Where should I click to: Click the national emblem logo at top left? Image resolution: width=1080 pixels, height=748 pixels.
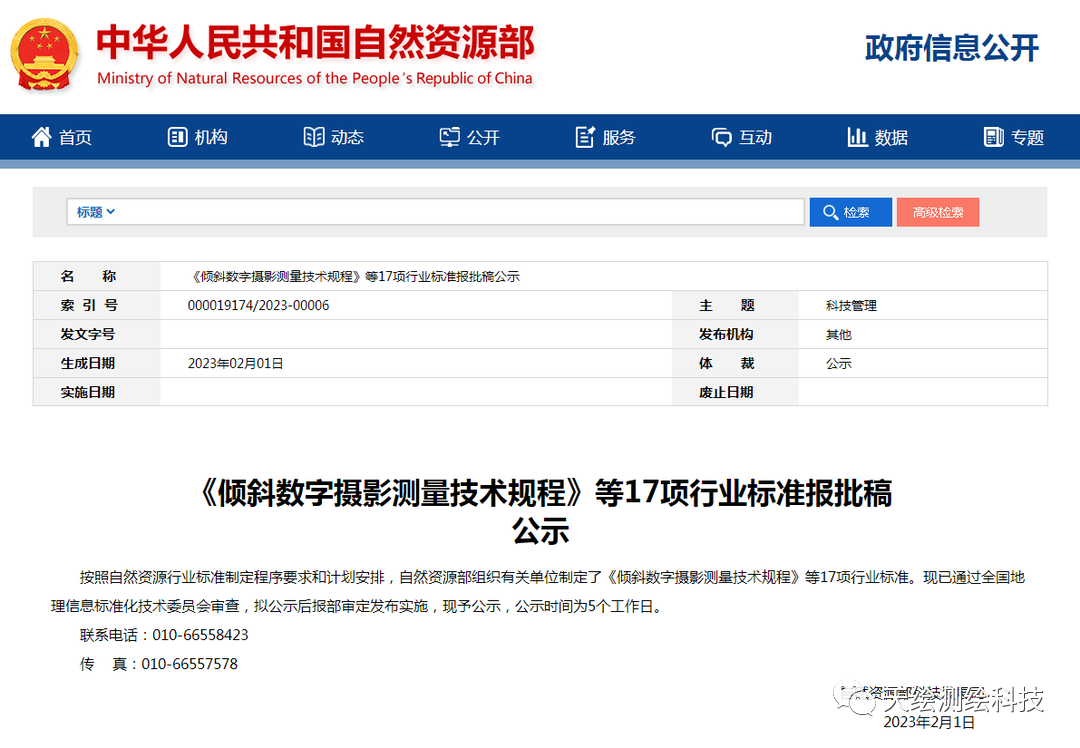(x=42, y=54)
